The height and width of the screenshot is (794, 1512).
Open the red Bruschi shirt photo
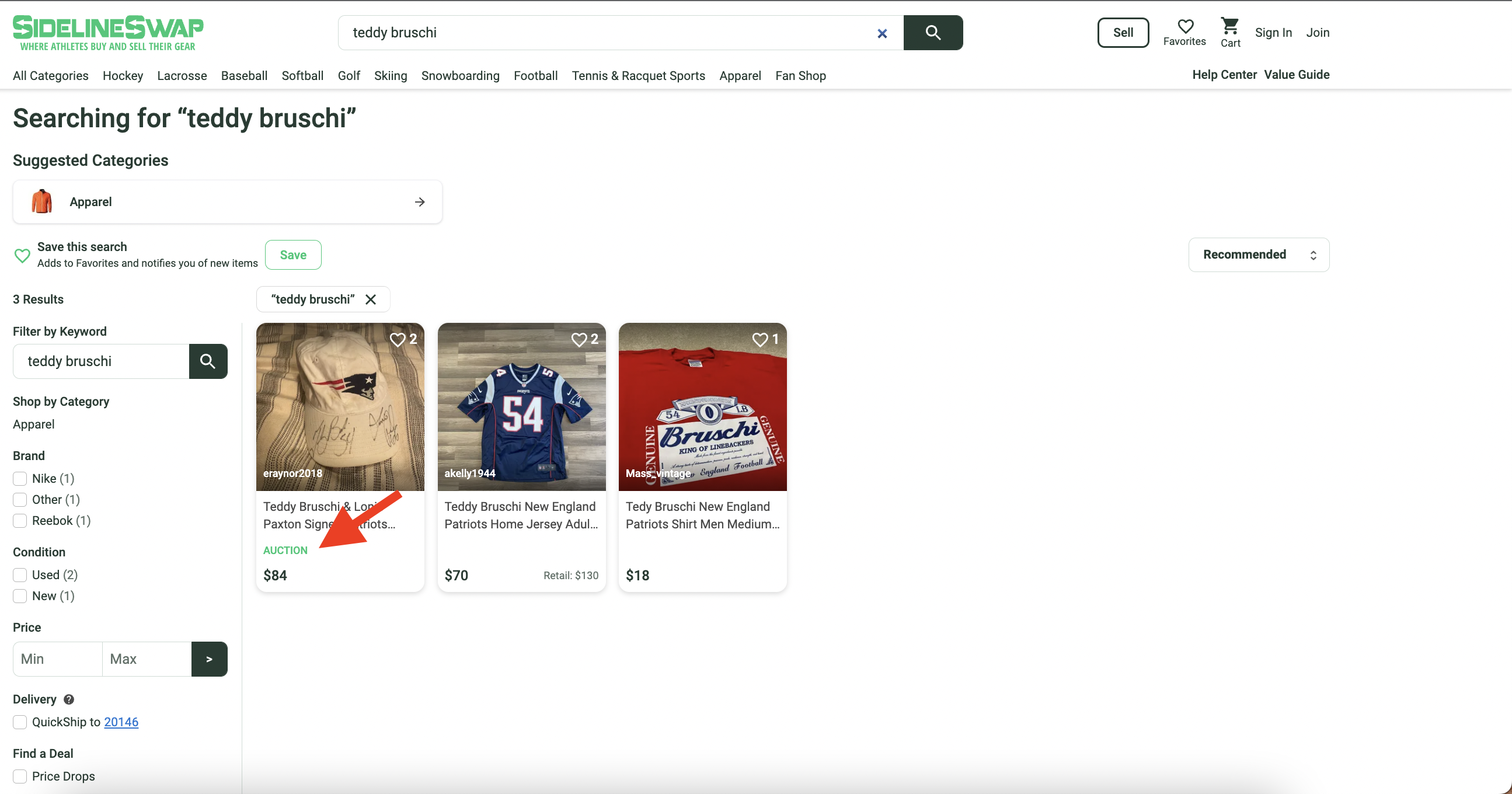click(703, 407)
